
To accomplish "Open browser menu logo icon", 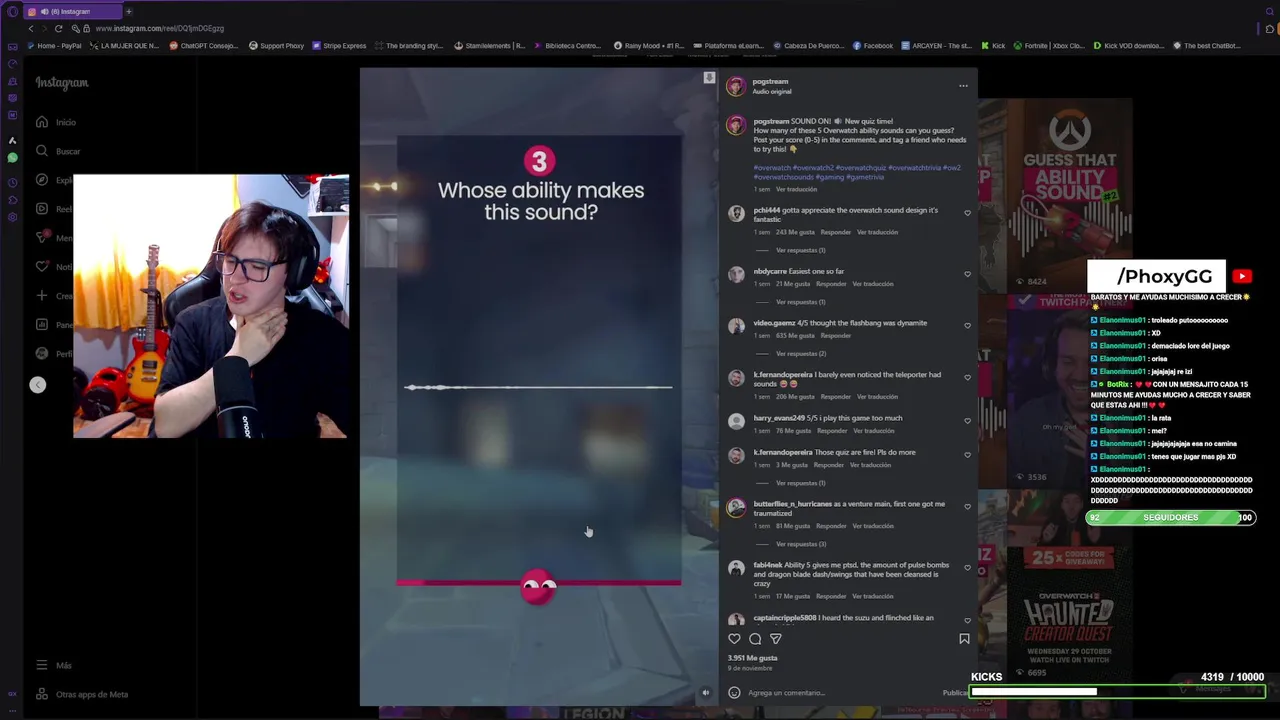I will (12, 11).
